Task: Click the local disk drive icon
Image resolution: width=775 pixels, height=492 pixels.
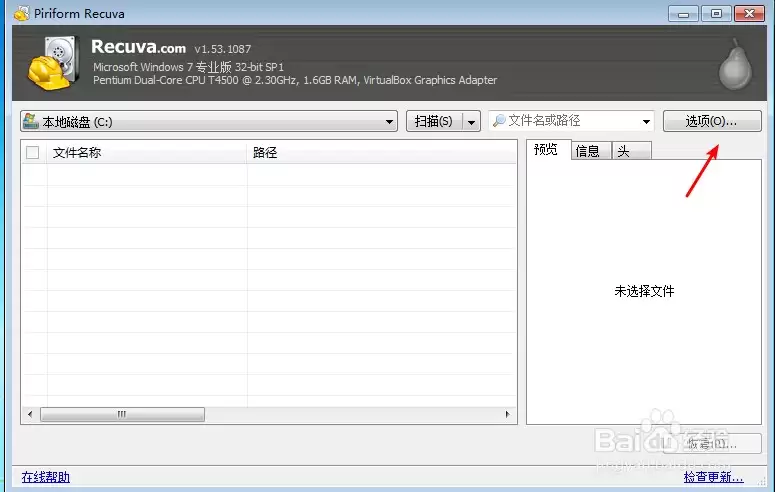Action: click(31, 121)
